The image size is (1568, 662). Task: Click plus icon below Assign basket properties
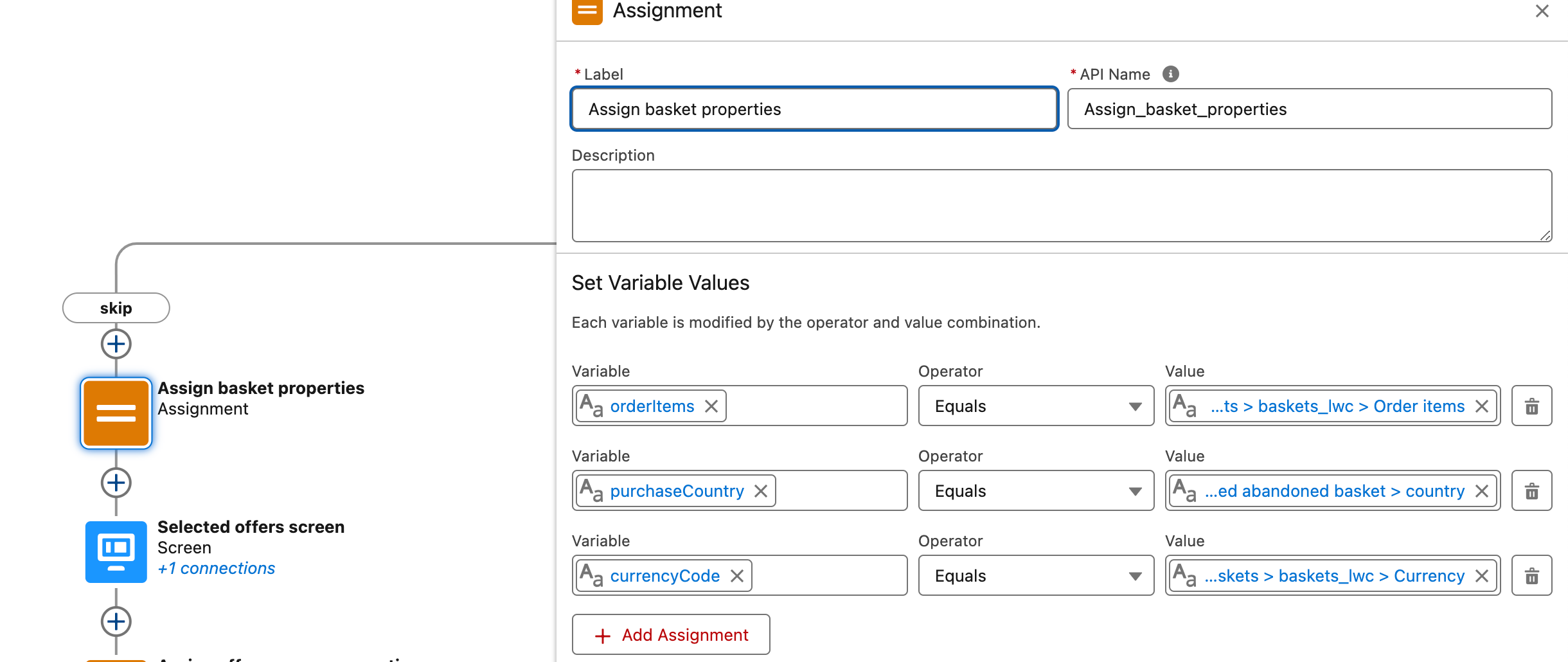(116, 483)
